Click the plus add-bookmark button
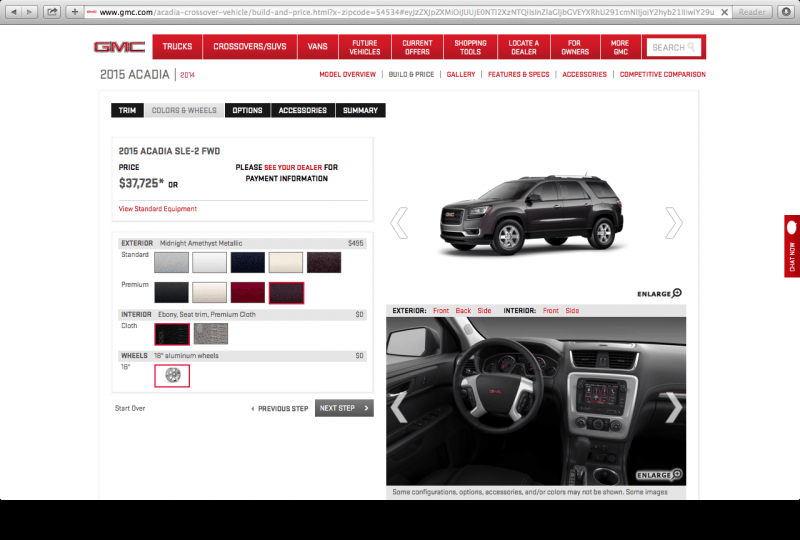This screenshot has height=540, width=800. pyautogui.click(x=74, y=11)
